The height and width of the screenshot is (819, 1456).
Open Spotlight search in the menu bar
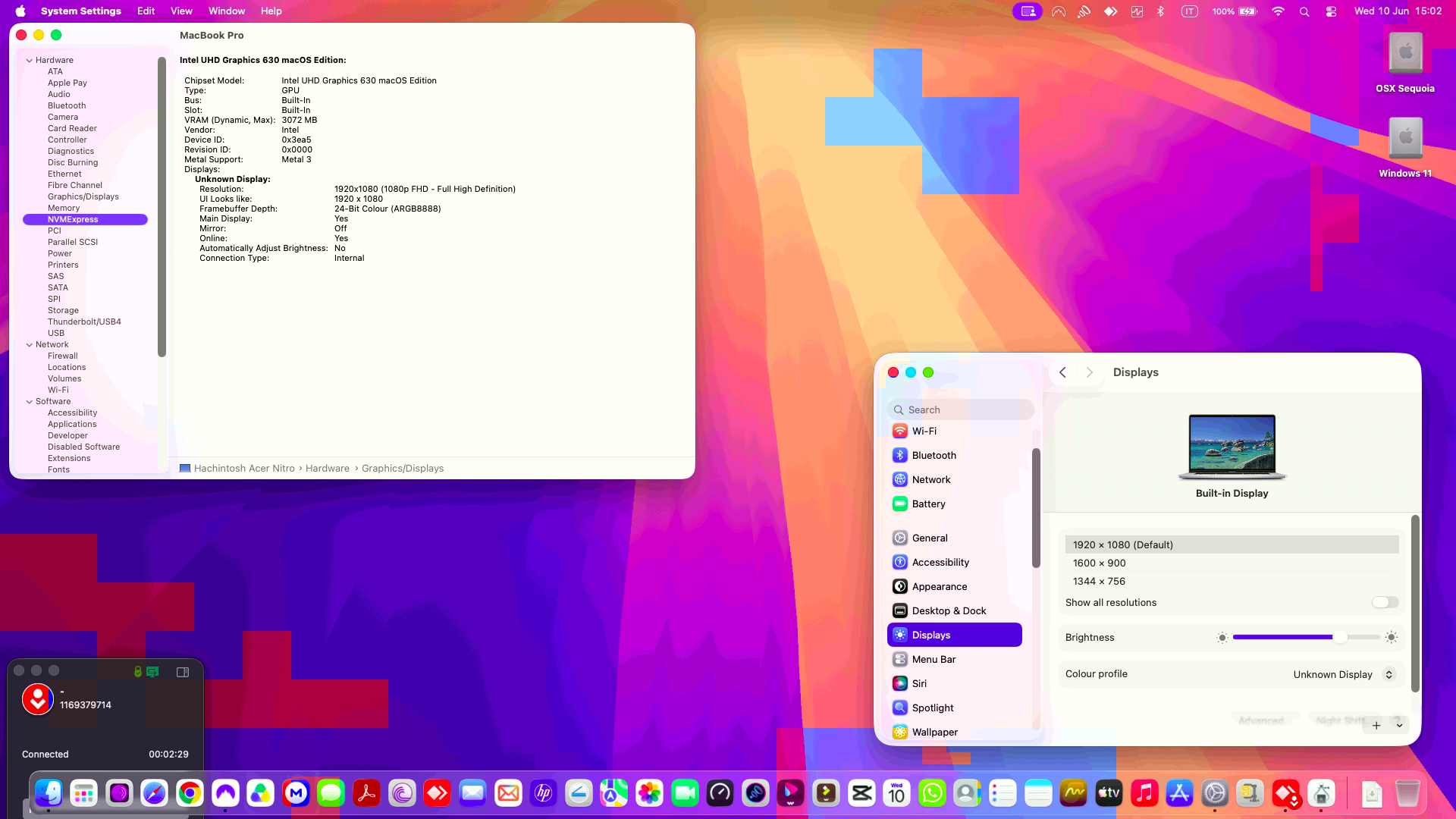tap(1304, 11)
